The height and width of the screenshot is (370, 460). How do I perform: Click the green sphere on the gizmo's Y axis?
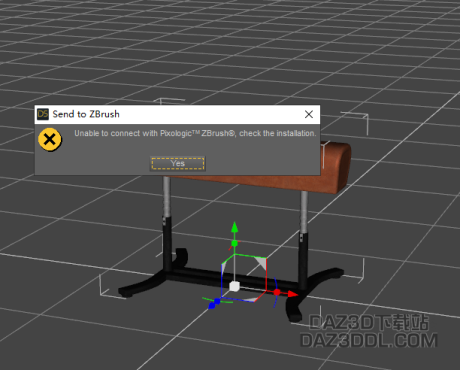234,243
